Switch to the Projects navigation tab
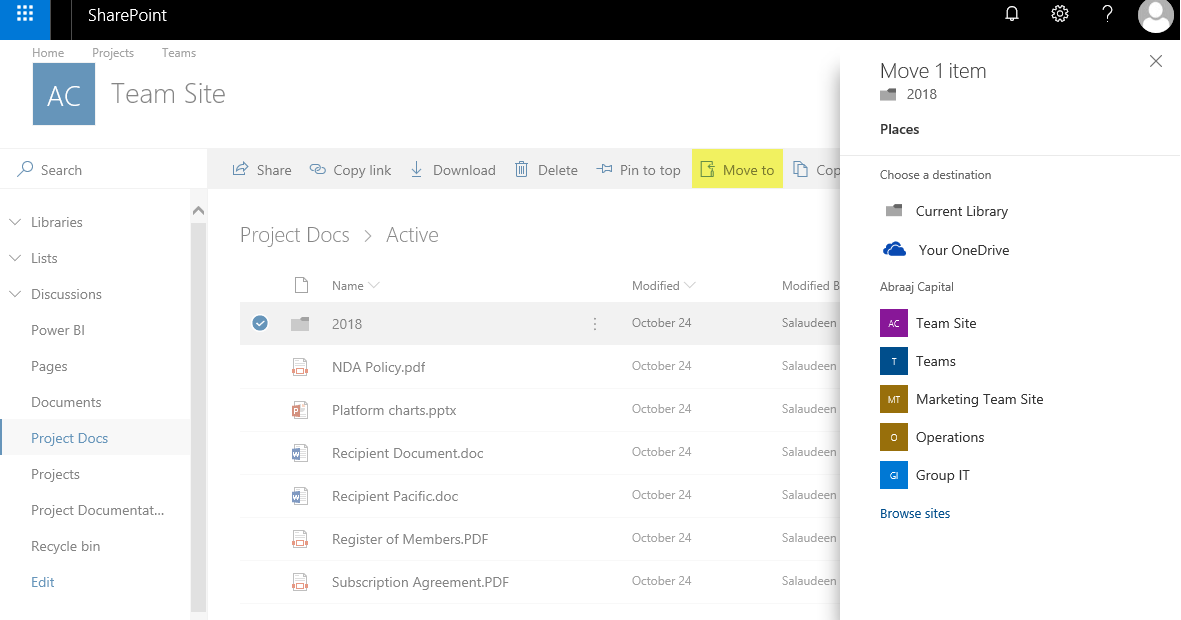The width and height of the screenshot is (1181, 620). [x=113, y=53]
